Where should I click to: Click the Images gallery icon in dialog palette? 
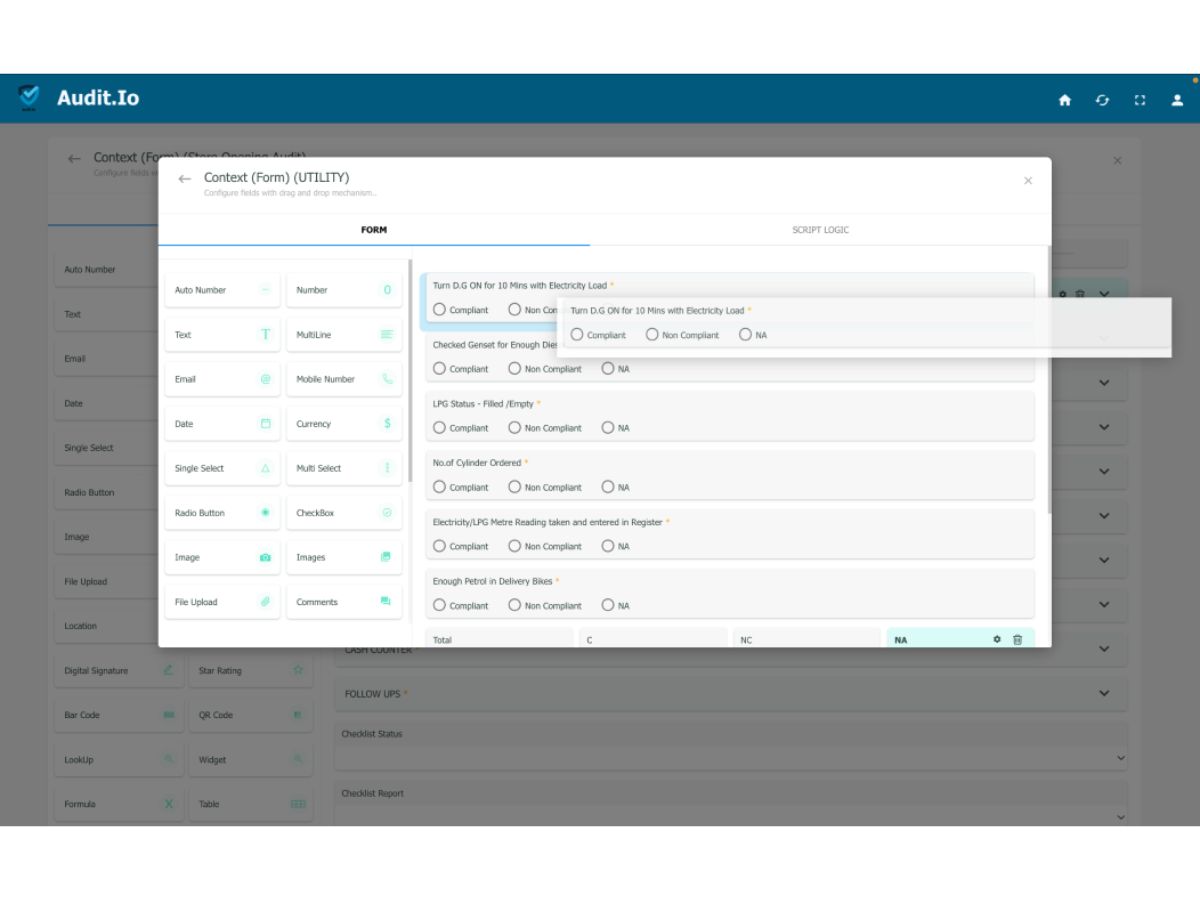coord(386,557)
